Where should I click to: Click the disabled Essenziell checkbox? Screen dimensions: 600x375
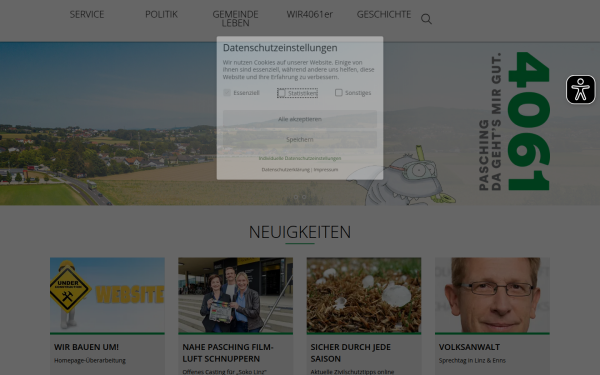tap(227, 93)
